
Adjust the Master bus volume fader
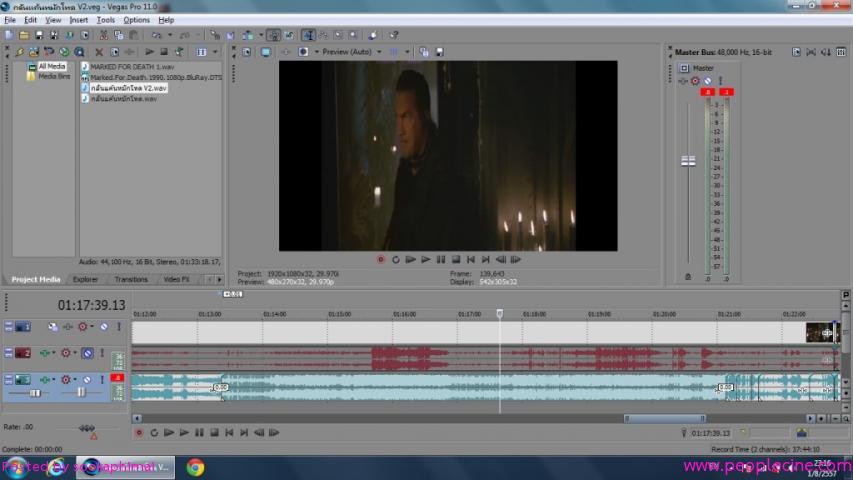click(688, 161)
